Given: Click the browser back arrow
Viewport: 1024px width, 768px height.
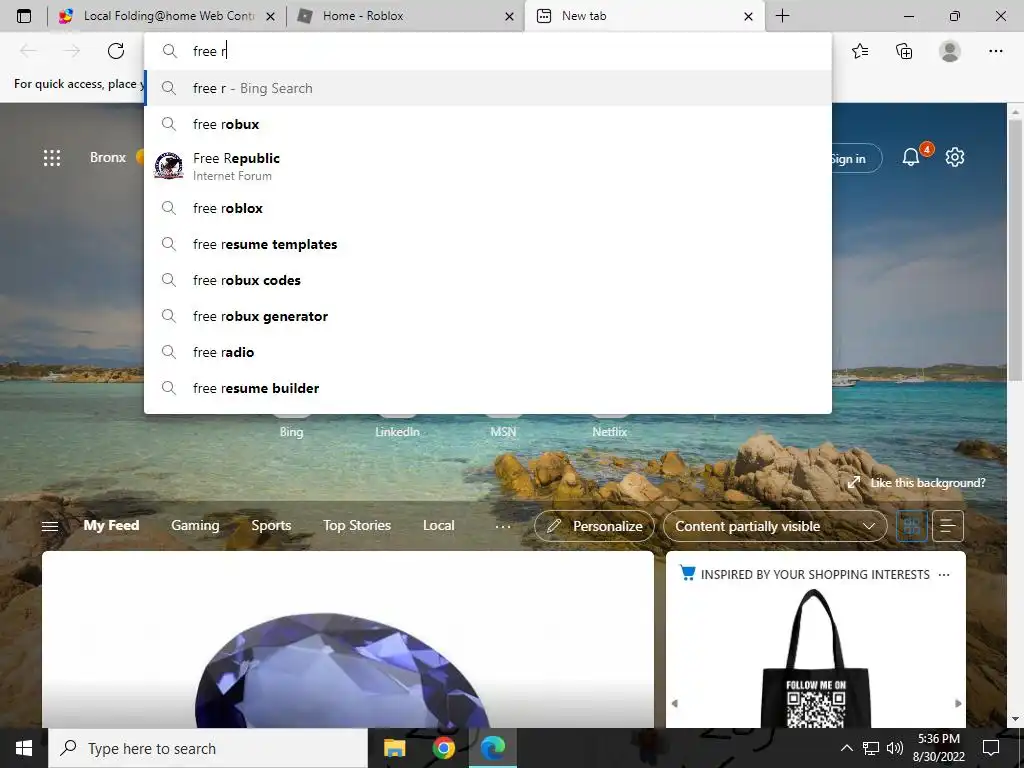Looking at the screenshot, I should pos(28,51).
